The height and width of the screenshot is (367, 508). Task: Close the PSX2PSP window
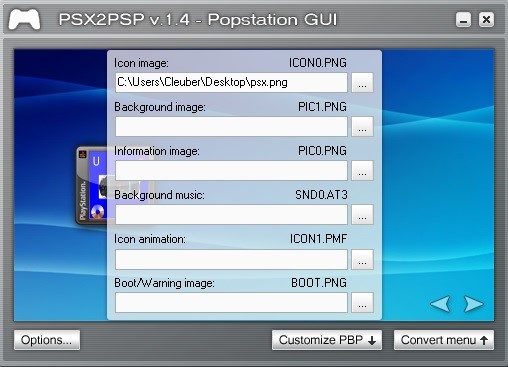[486, 20]
